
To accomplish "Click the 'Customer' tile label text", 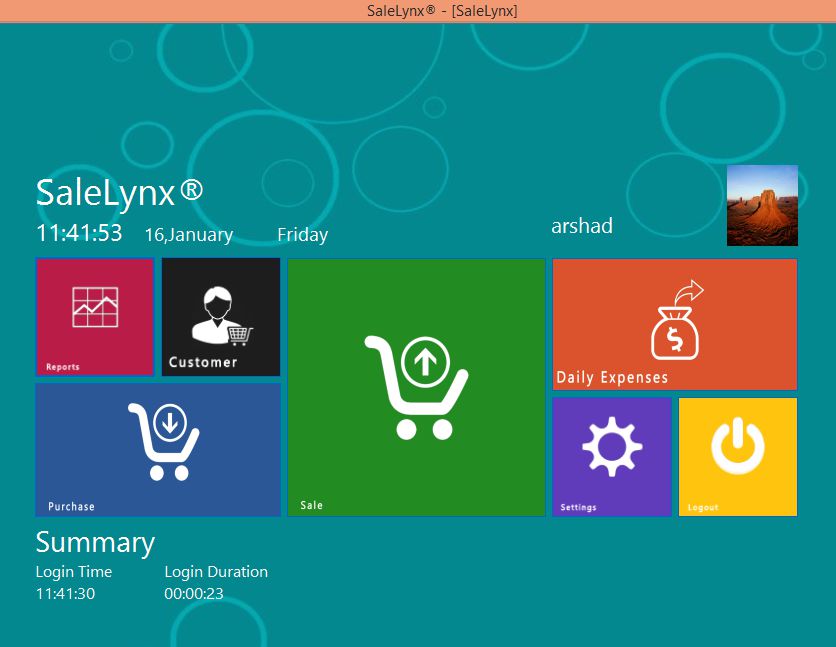I will click(203, 362).
